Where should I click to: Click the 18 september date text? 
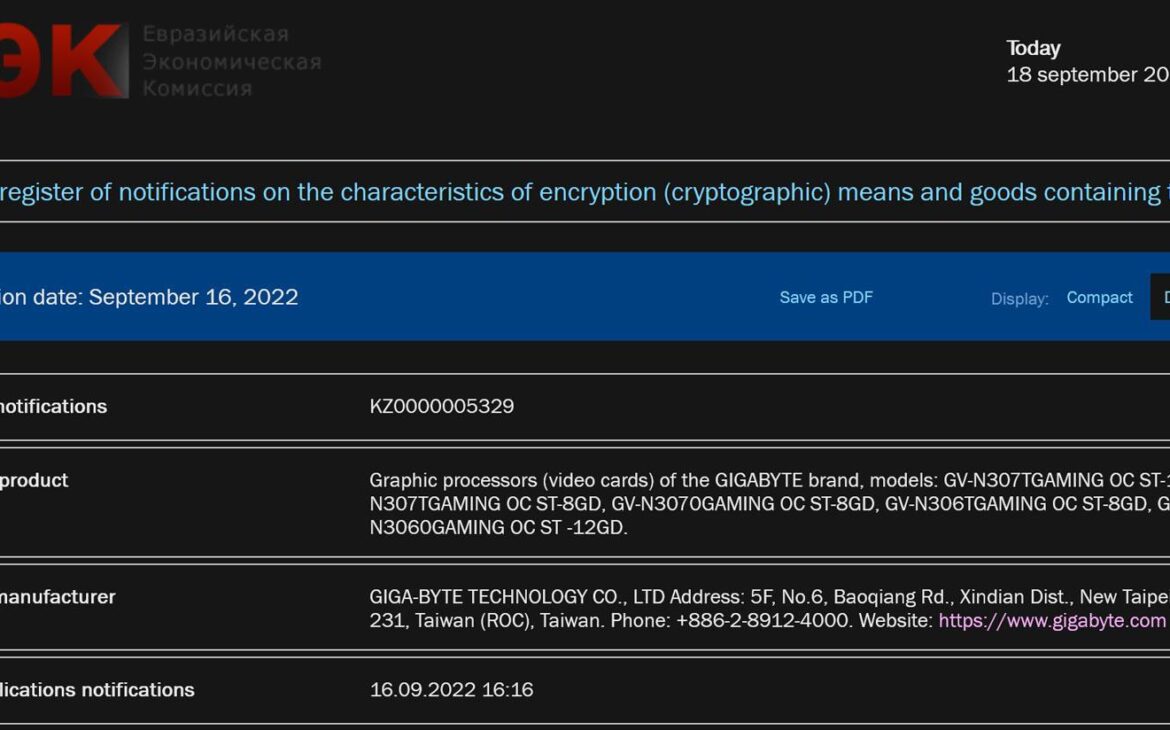(1087, 75)
